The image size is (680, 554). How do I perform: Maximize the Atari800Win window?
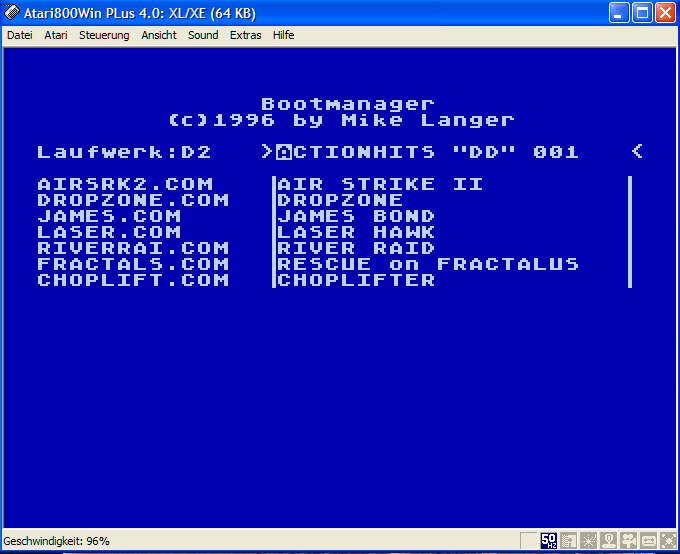pyautogui.click(x=642, y=13)
